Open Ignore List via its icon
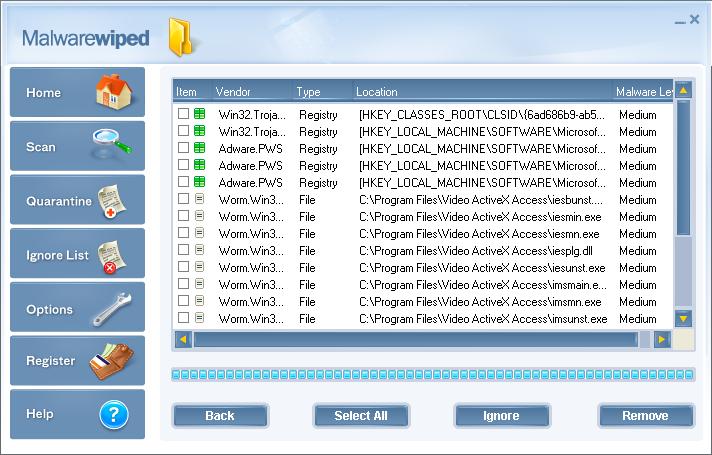The height and width of the screenshot is (455, 712). [114, 255]
